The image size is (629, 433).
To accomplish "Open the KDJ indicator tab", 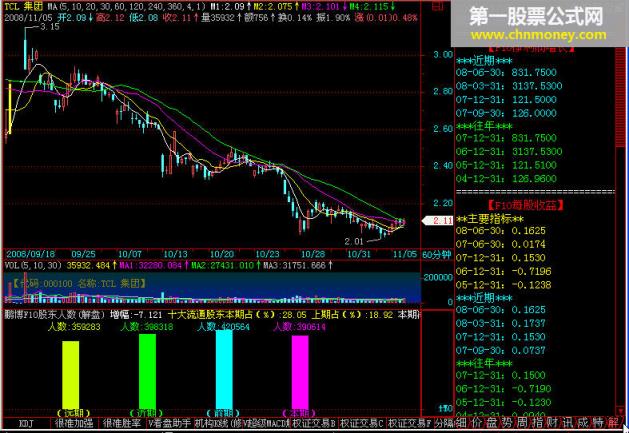I will (26, 423).
